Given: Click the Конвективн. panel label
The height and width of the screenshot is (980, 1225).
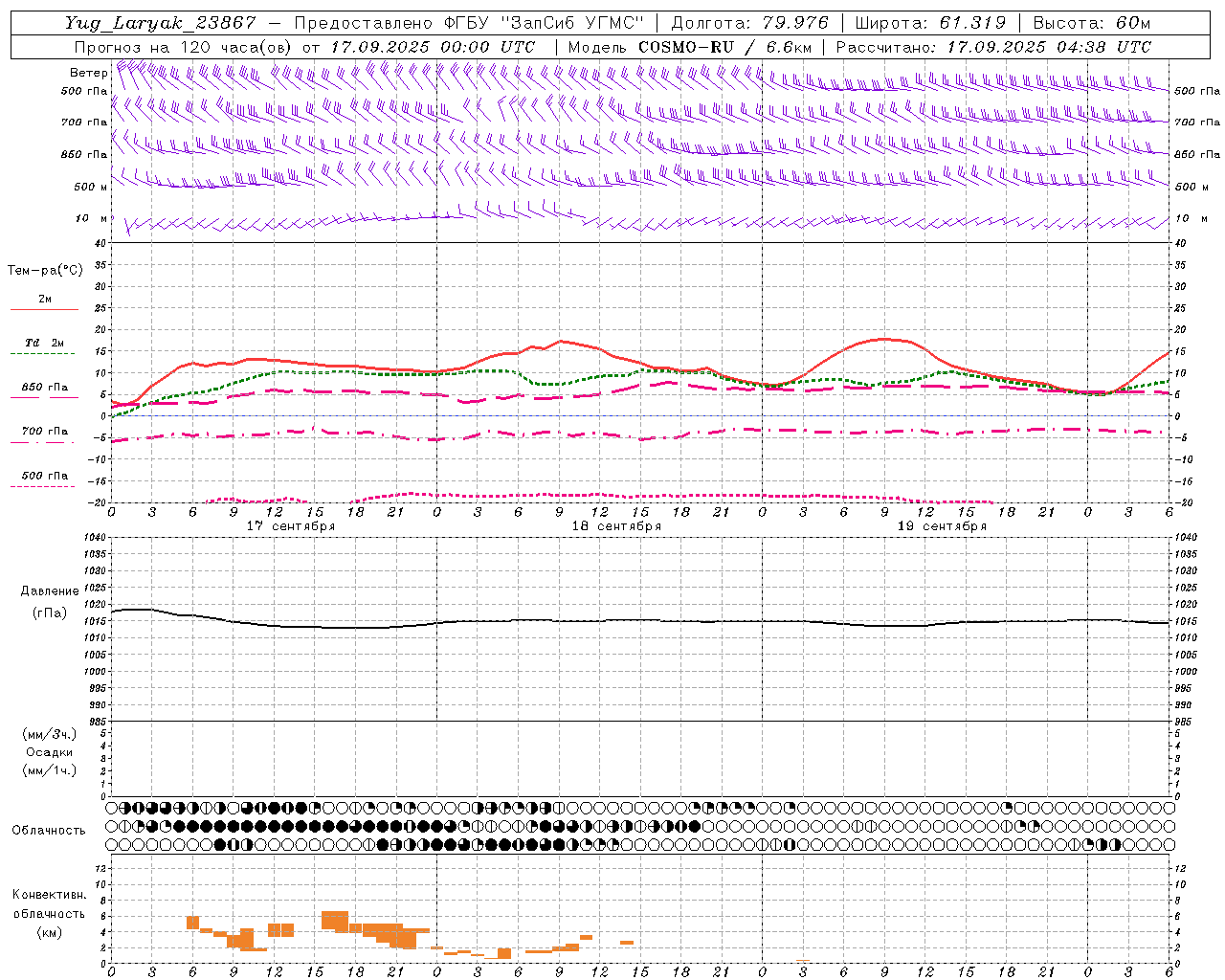Looking at the screenshot, I should (x=49, y=895).
